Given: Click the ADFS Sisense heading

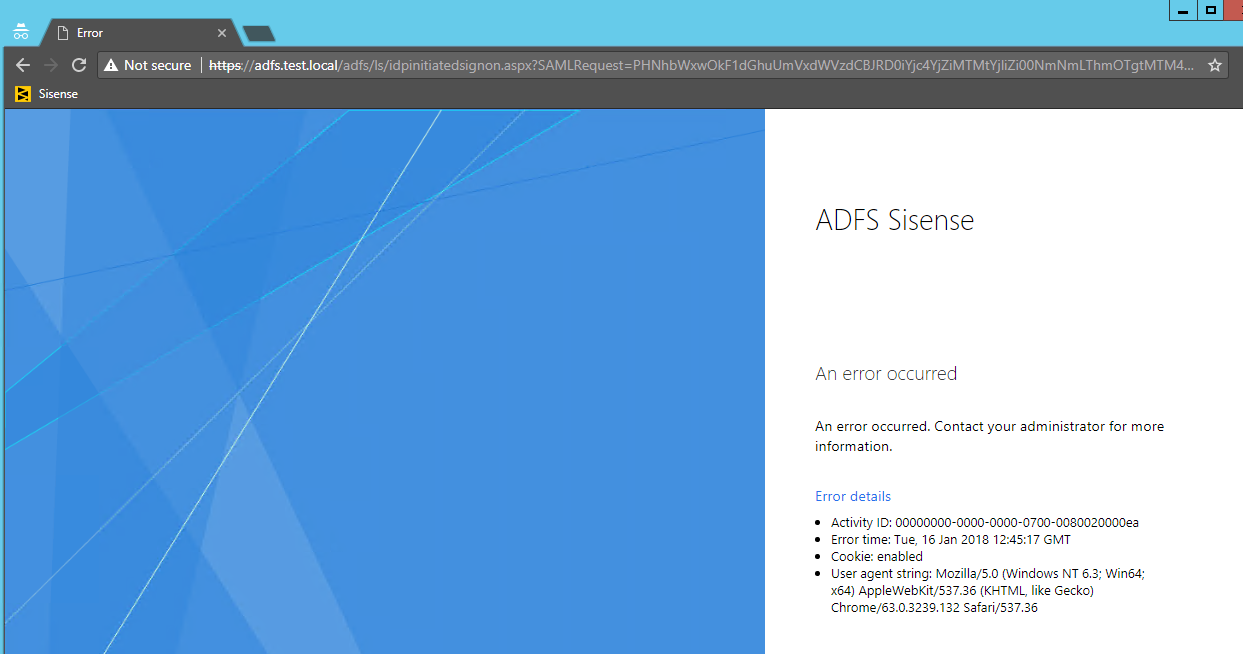Looking at the screenshot, I should (895, 220).
